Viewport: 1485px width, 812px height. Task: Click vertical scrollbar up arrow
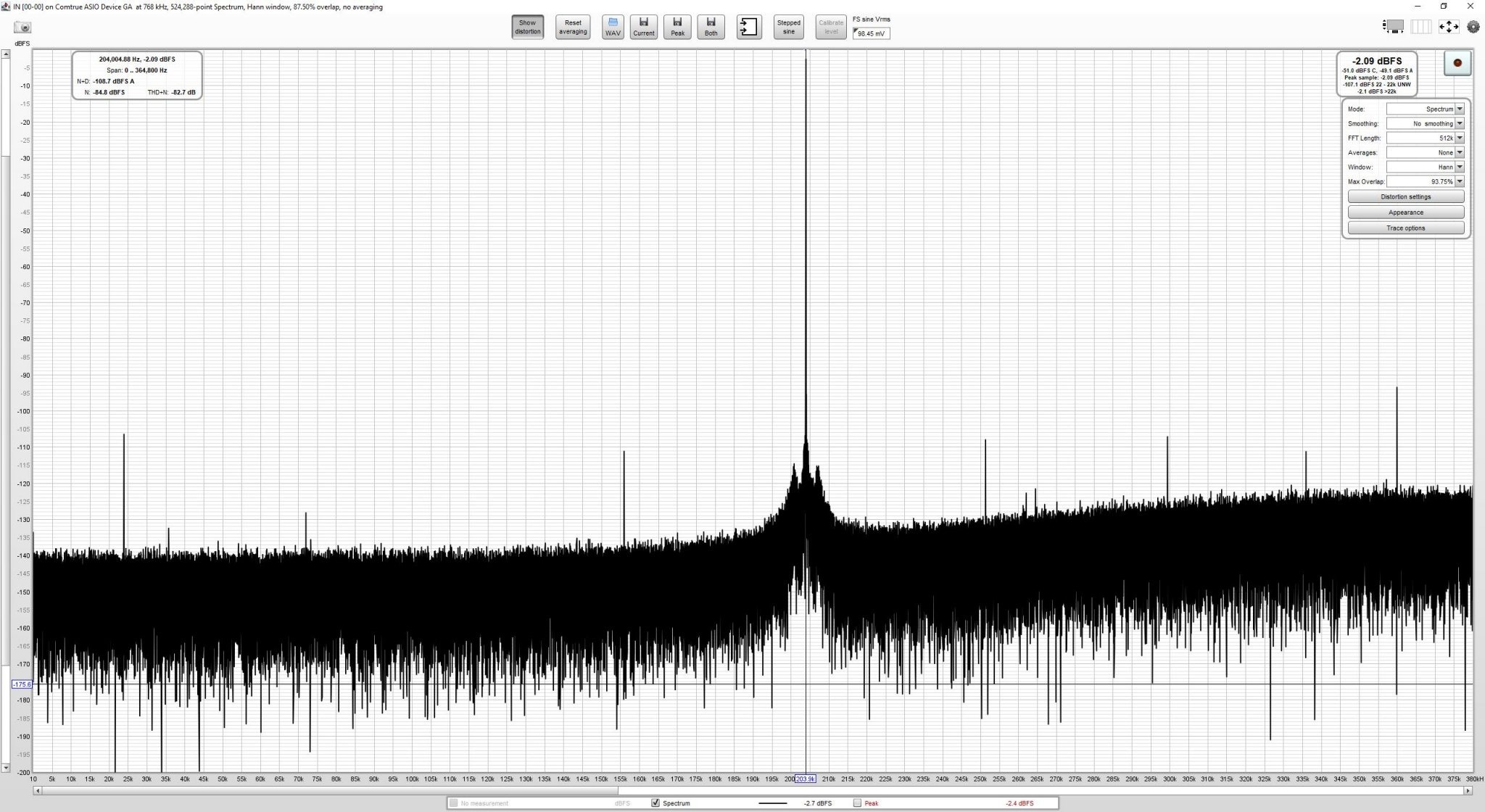5,54
